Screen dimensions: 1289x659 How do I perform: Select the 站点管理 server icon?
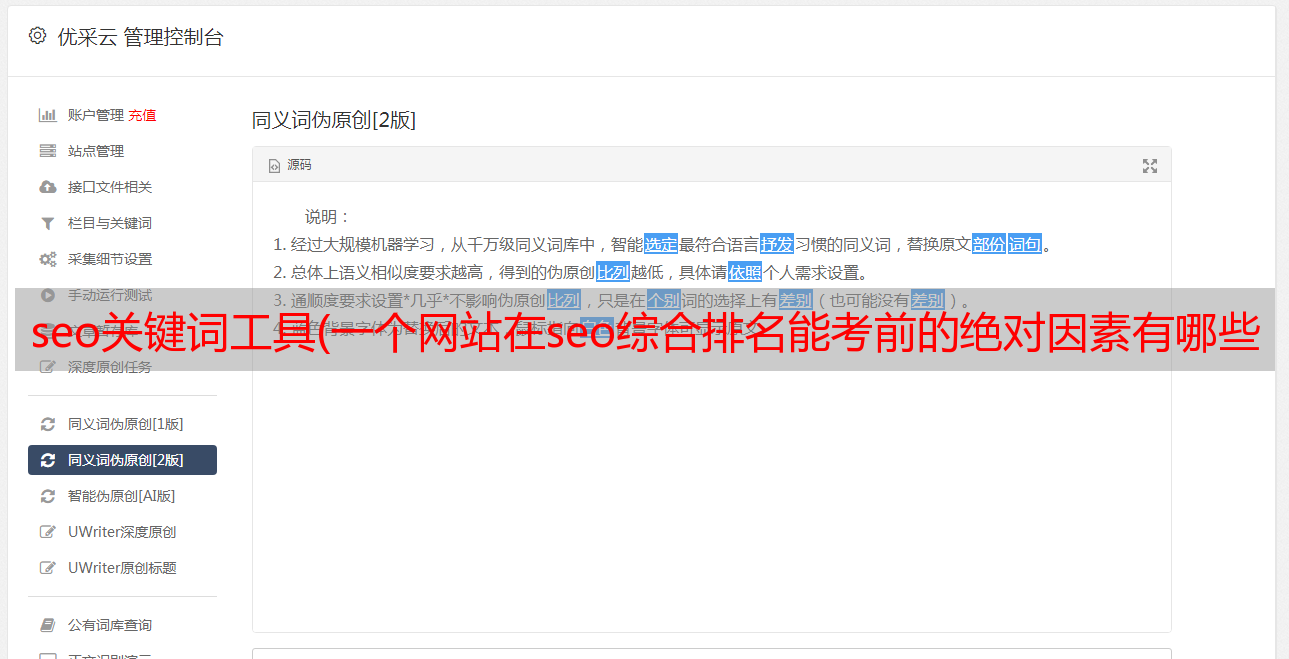pyautogui.click(x=47, y=151)
